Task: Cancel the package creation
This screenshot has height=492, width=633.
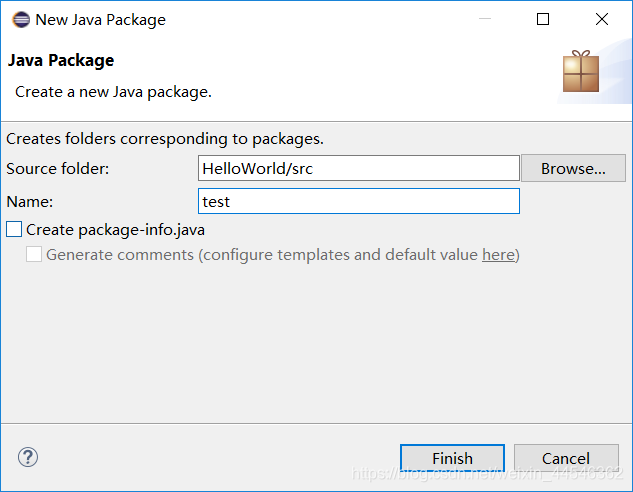Action: coord(566,458)
